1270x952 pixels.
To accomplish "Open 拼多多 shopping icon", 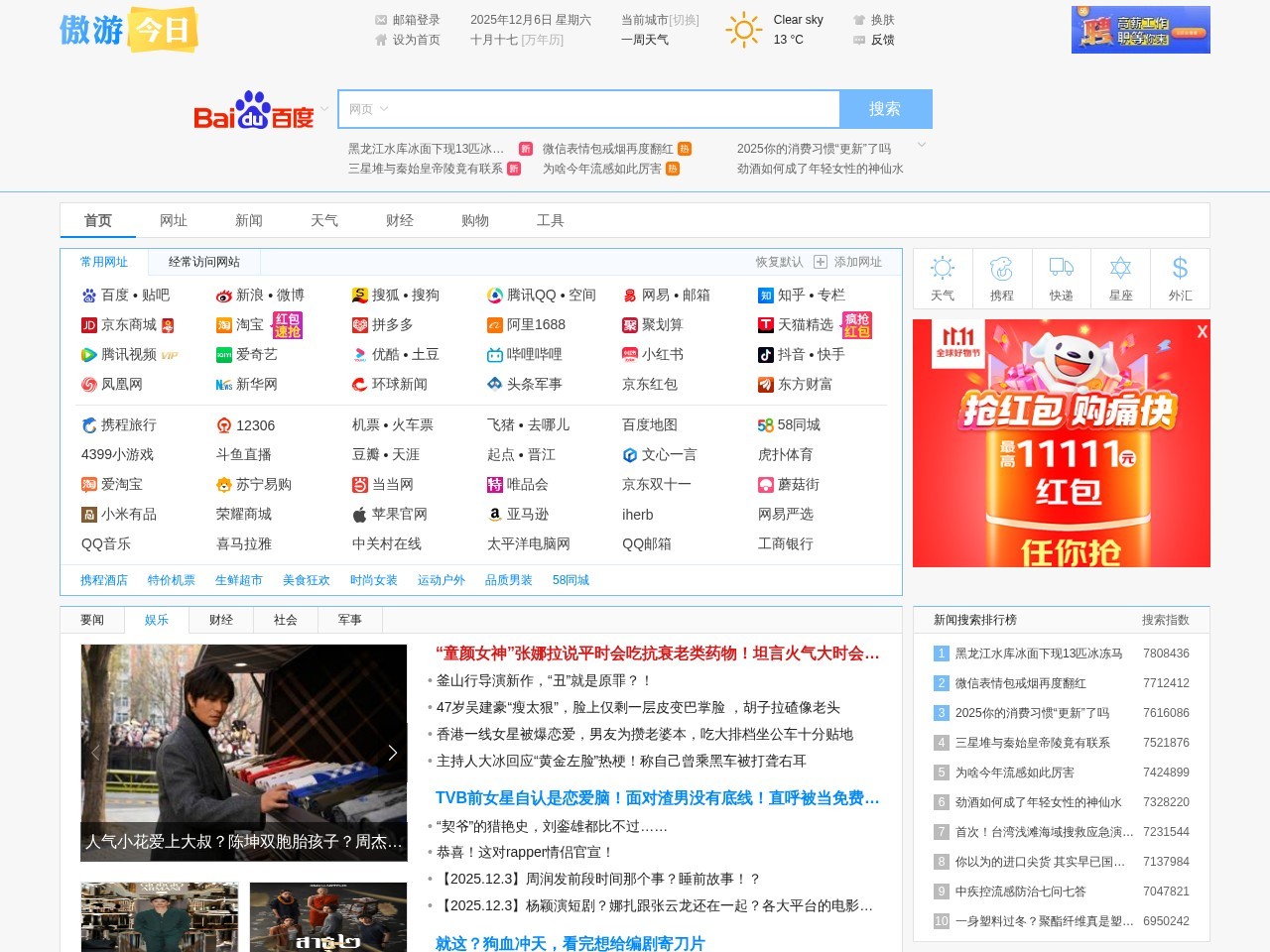I will point(359,324).
